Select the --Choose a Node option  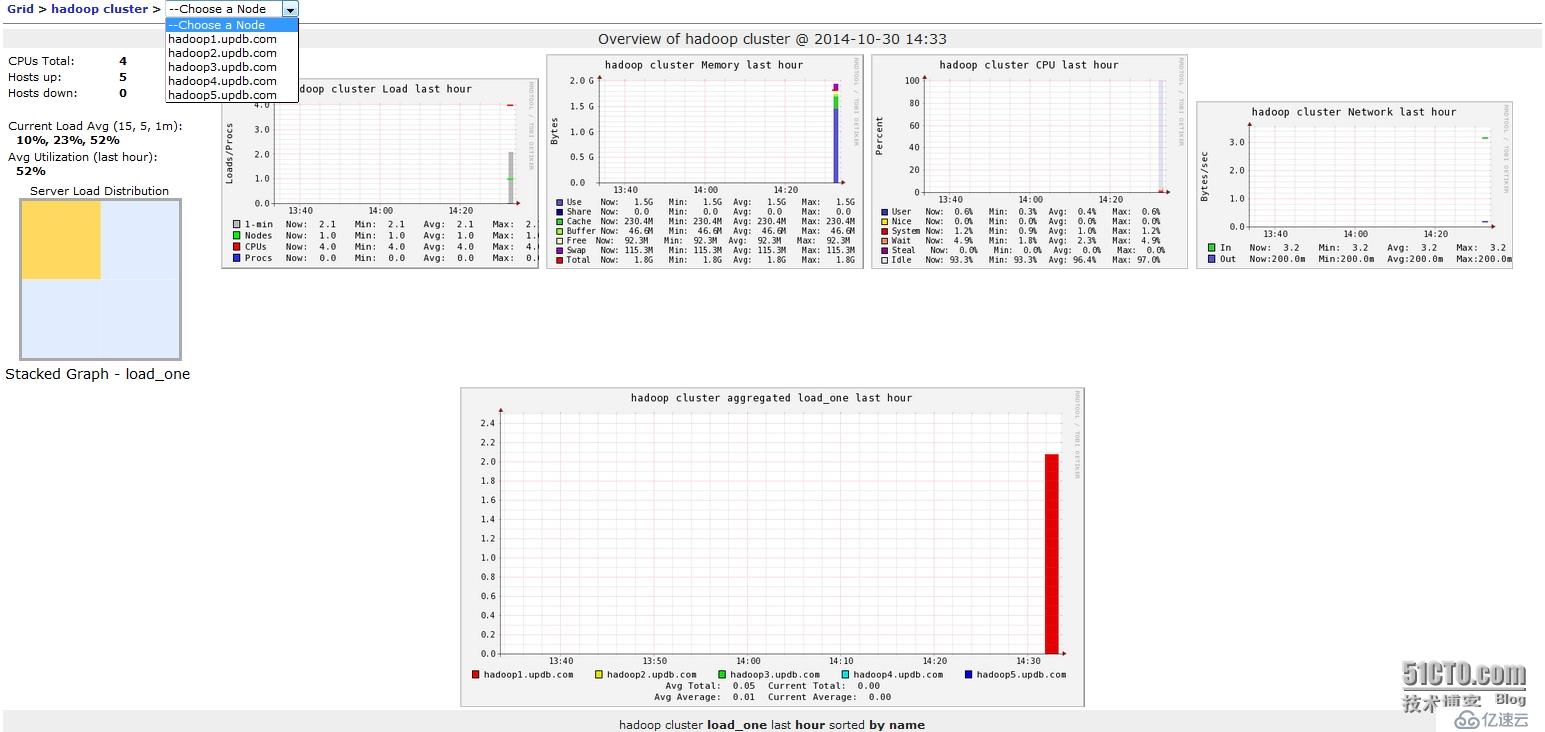(x=232, y=25)
